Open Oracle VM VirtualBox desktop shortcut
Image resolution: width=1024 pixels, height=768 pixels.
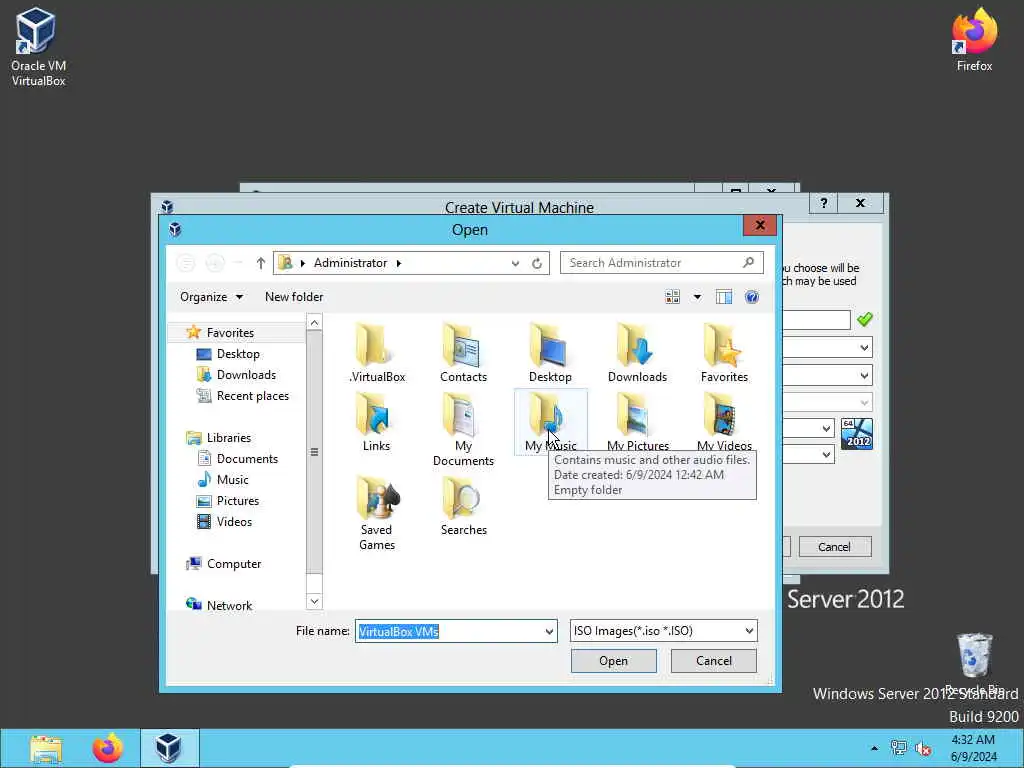[x=38, y=47]
